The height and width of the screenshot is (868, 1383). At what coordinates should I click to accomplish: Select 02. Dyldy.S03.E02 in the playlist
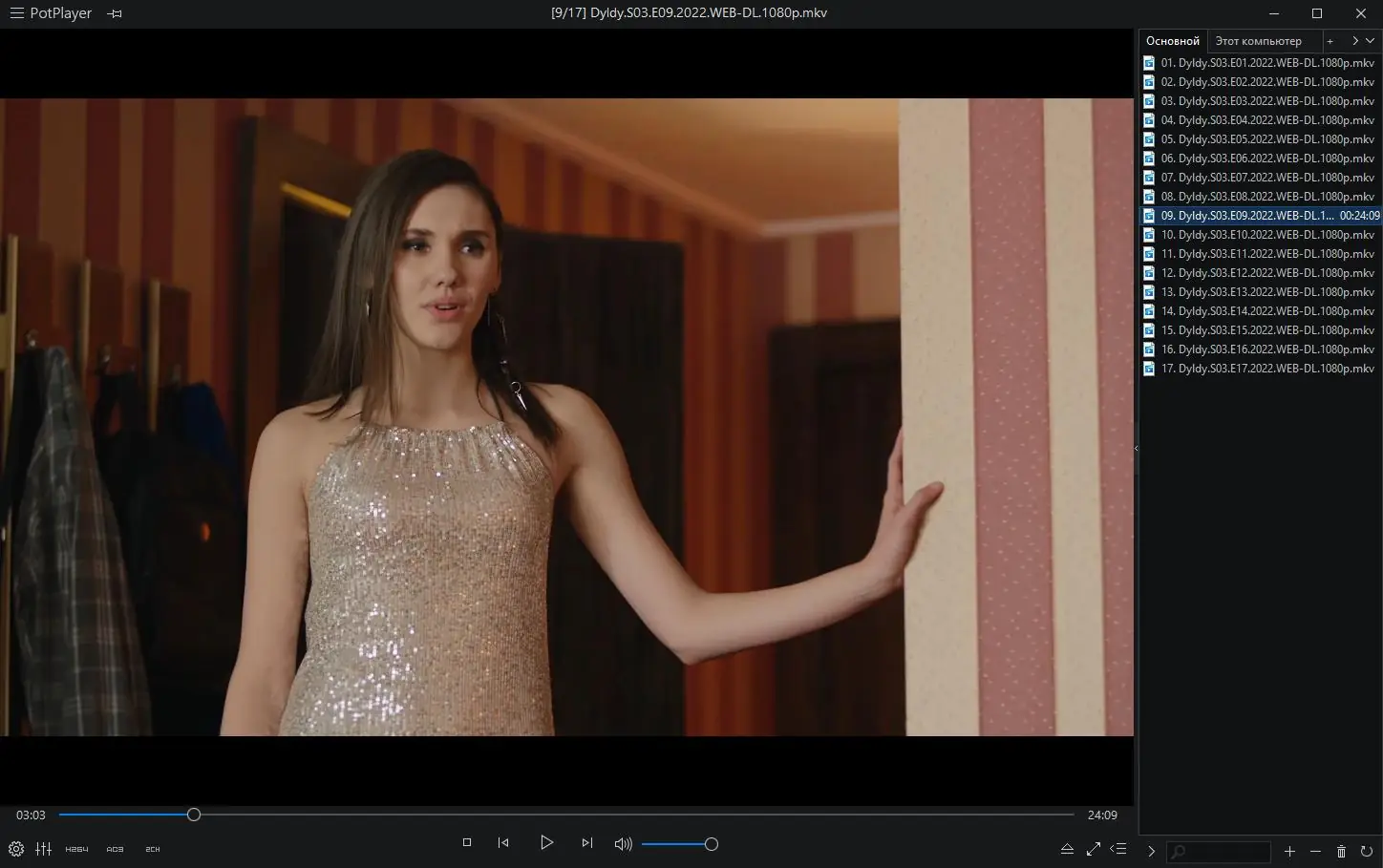pyautogui.click(x=1261, y=82)
